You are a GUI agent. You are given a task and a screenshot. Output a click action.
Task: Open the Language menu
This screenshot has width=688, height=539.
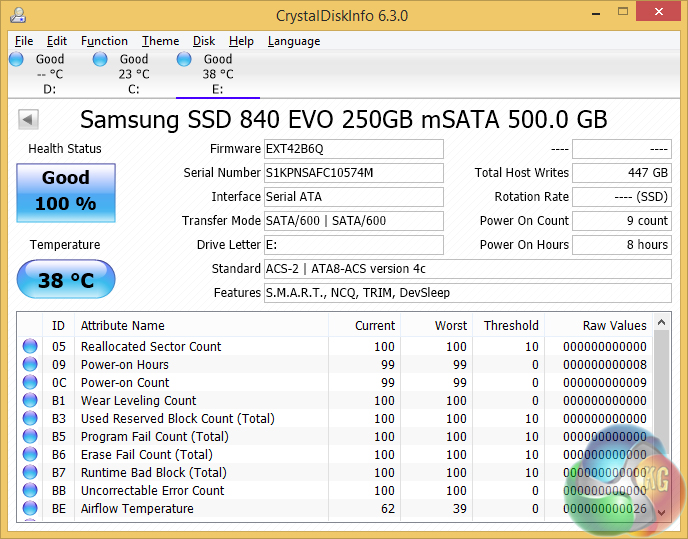click(x=294, y=41)
